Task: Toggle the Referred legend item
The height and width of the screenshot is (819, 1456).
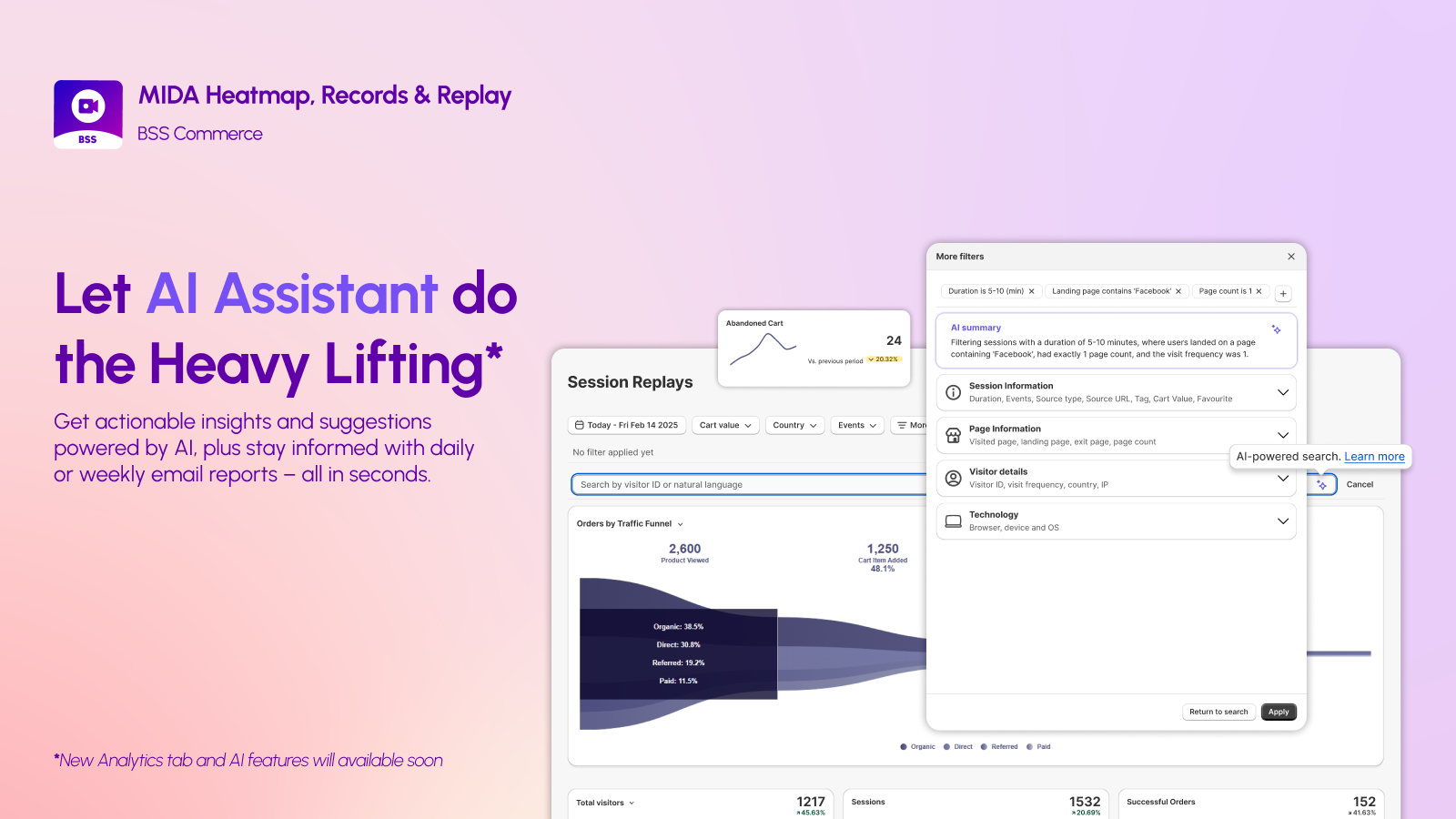Action: (999, 747)
